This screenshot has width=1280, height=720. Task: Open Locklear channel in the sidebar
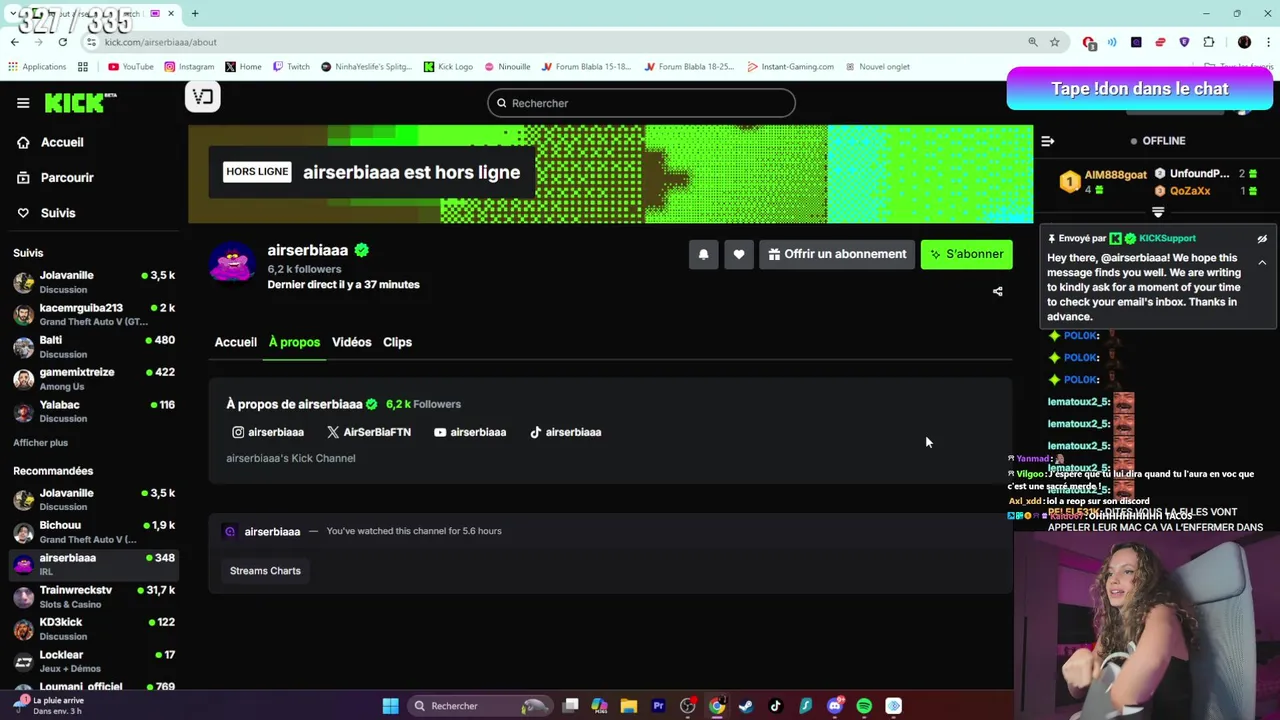[x=93, y=661]
